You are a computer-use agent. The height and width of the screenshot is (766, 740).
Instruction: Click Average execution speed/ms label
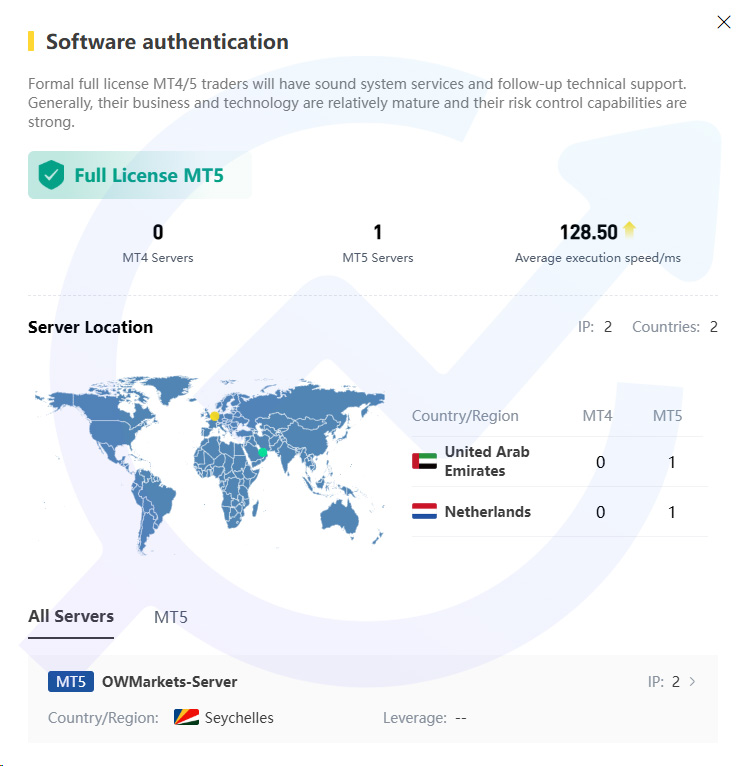(x=597, y=257)
